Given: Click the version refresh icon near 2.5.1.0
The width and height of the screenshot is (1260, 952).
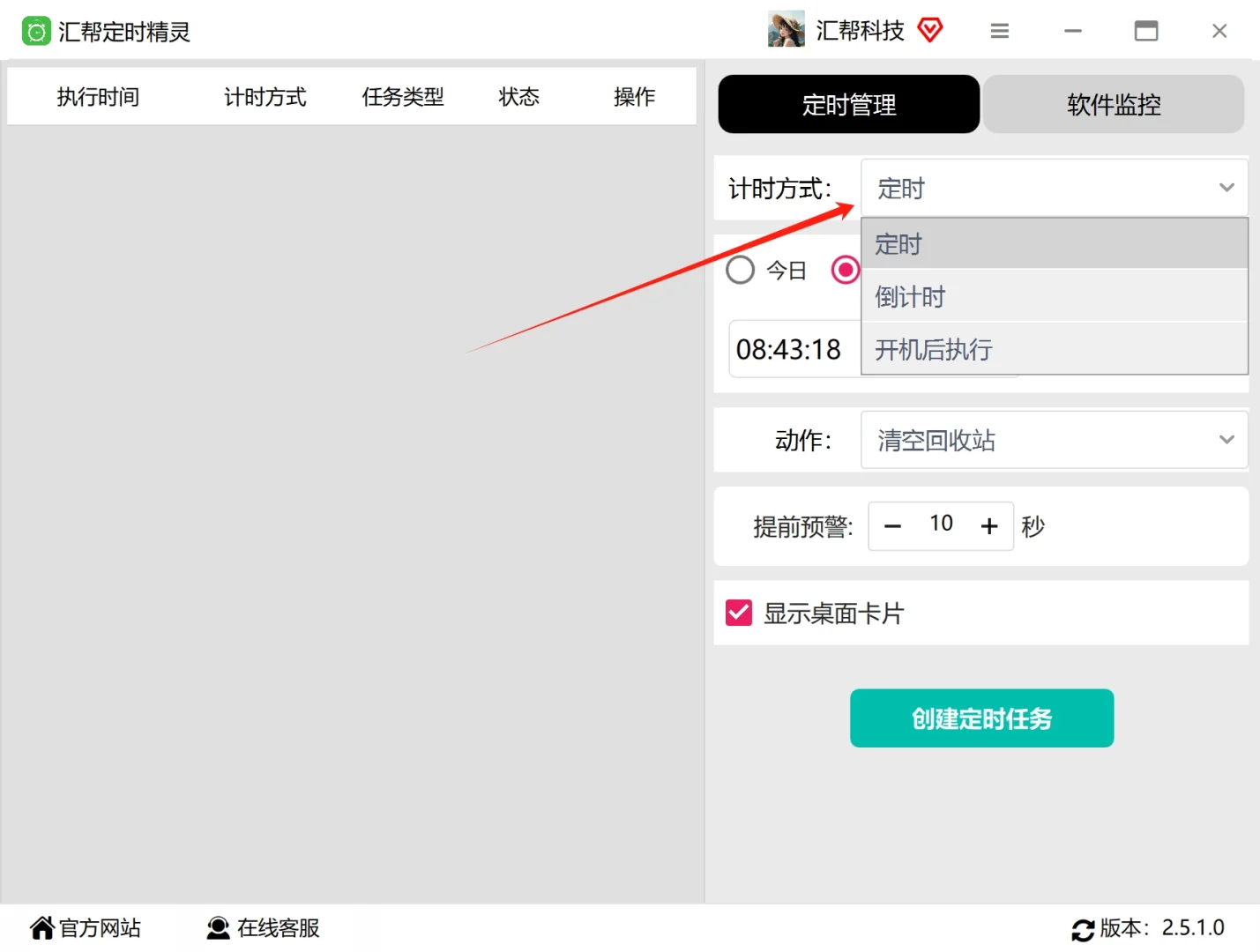Looking at the screenshot, I should (x=1084, y=929).
